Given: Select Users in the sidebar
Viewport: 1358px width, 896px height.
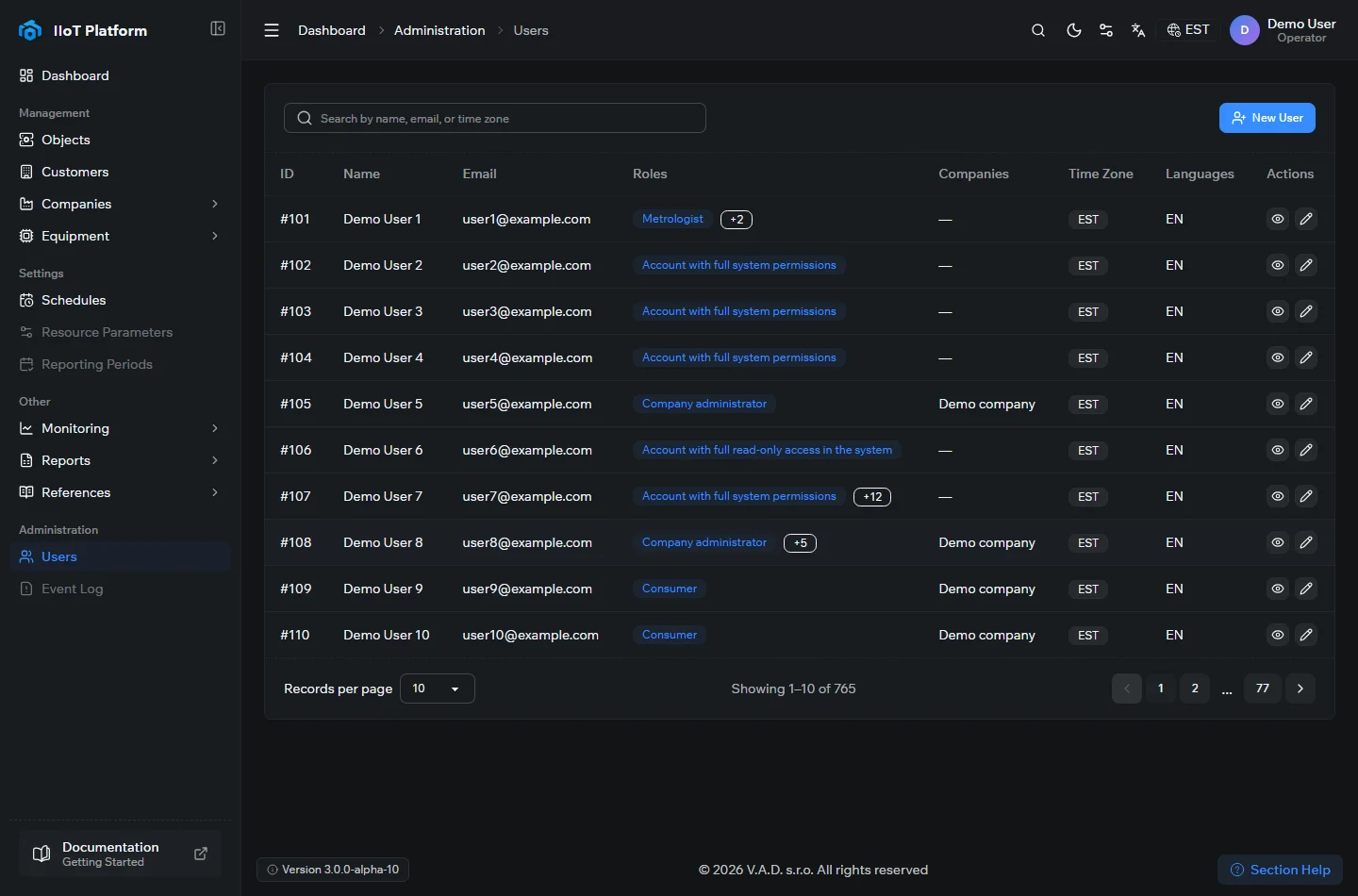Looking at the screenshot, I should click(x=120, y=556).
